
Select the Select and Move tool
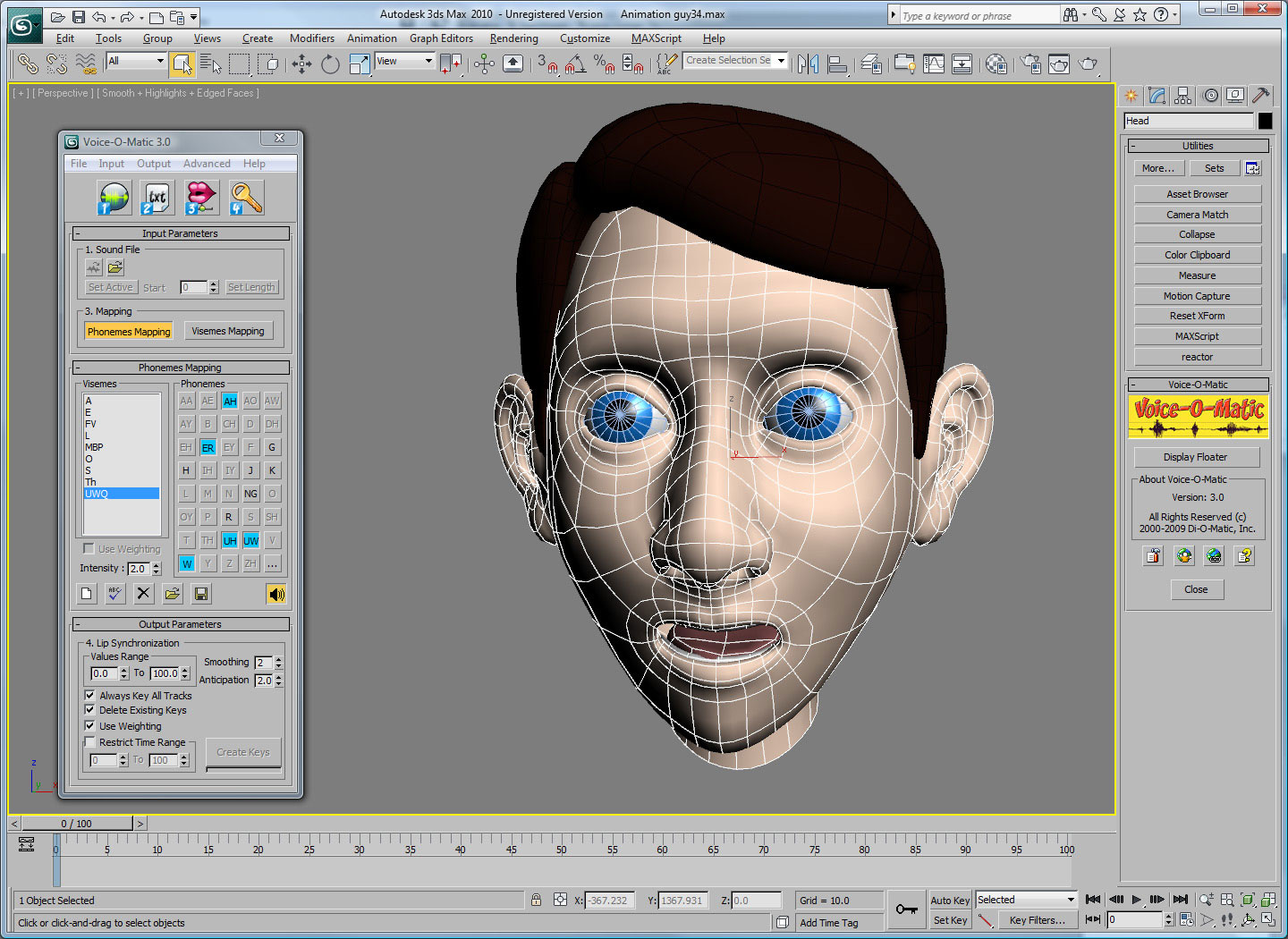point(301,63)
